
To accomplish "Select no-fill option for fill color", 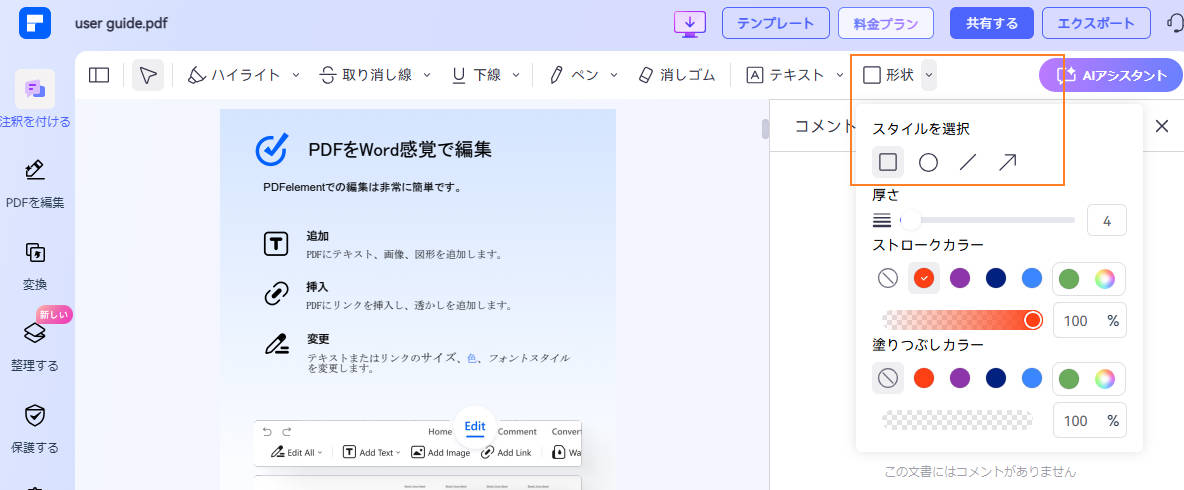I will (887, 378).
